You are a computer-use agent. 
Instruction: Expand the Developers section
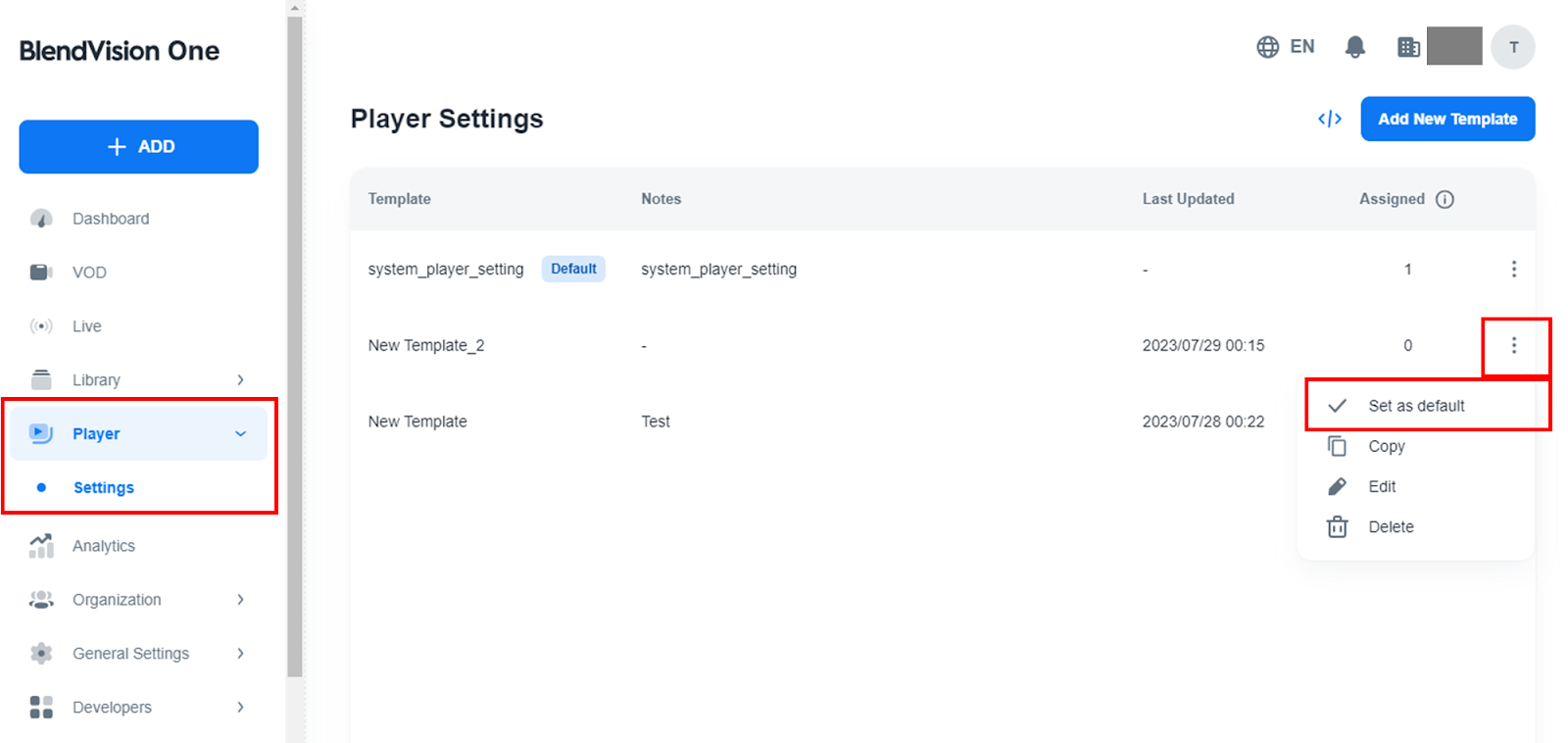(240, 708)
